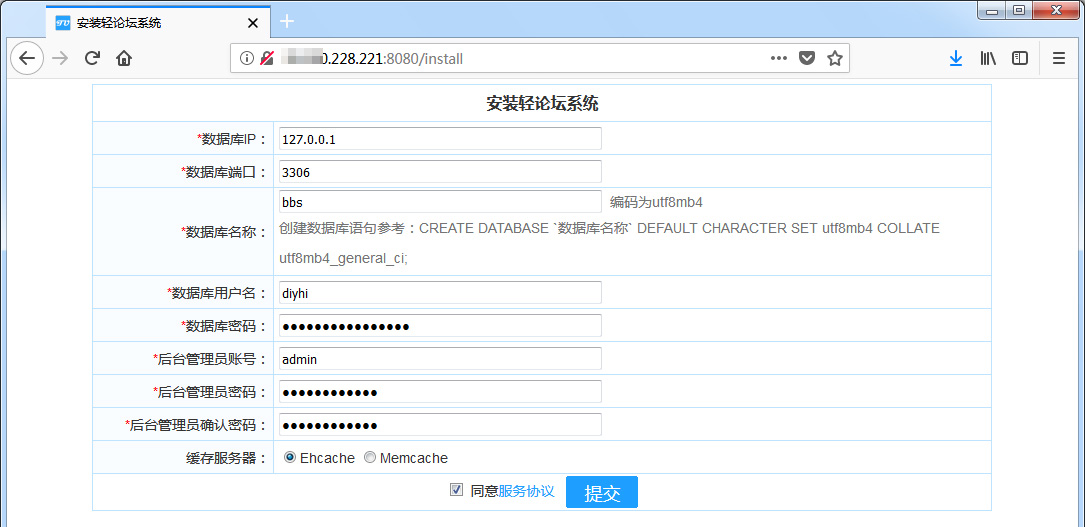
Task: Open a new tab with plus button
Action: click(287, 21)
